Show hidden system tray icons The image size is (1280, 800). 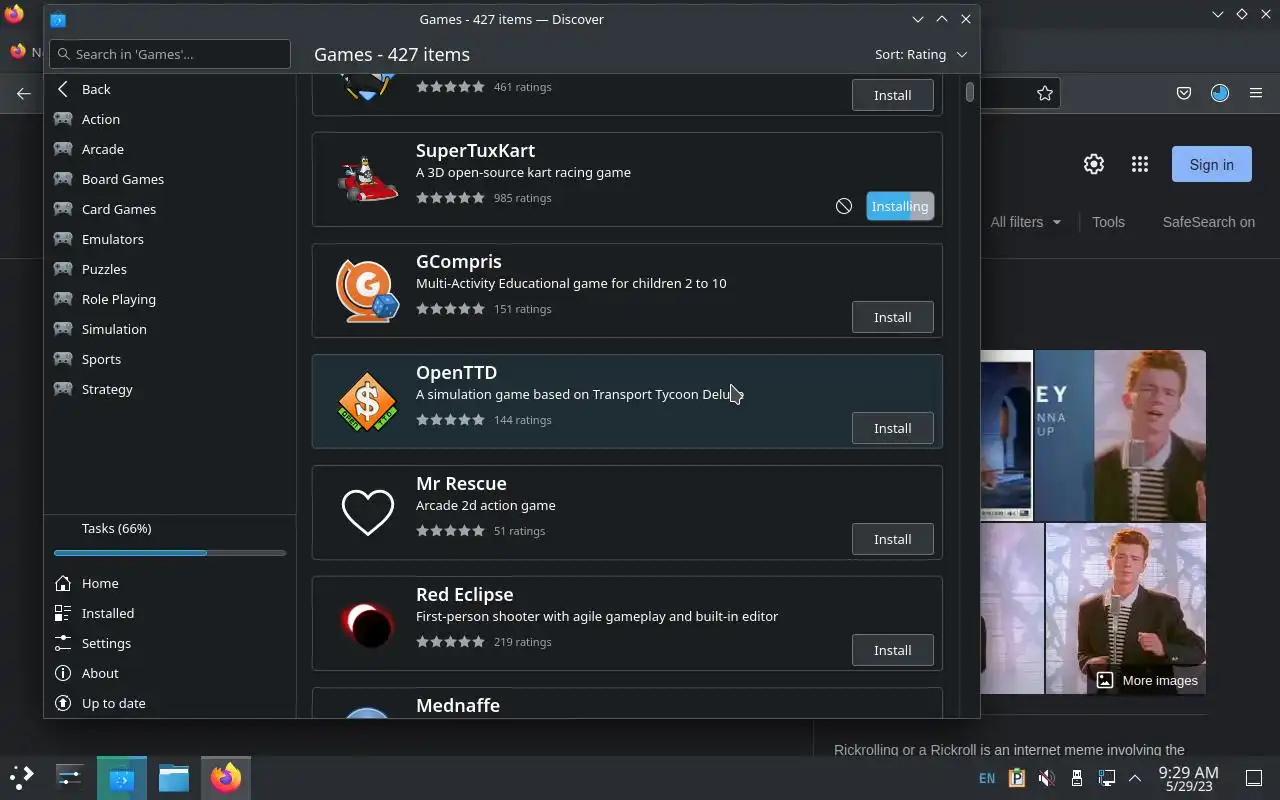[x=1135, y=778]
